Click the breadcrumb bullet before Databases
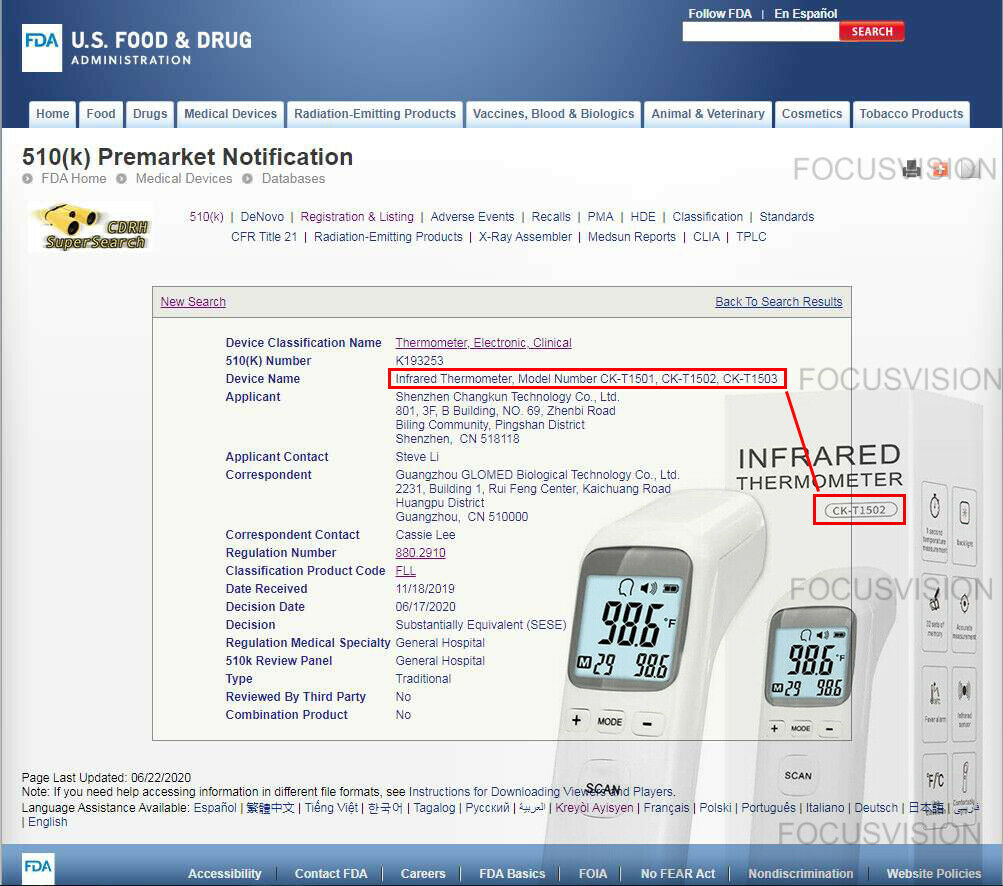Image resolution: width=1003 pixels, height=886 pixels. pyautogui.click(x=248, y=179)
